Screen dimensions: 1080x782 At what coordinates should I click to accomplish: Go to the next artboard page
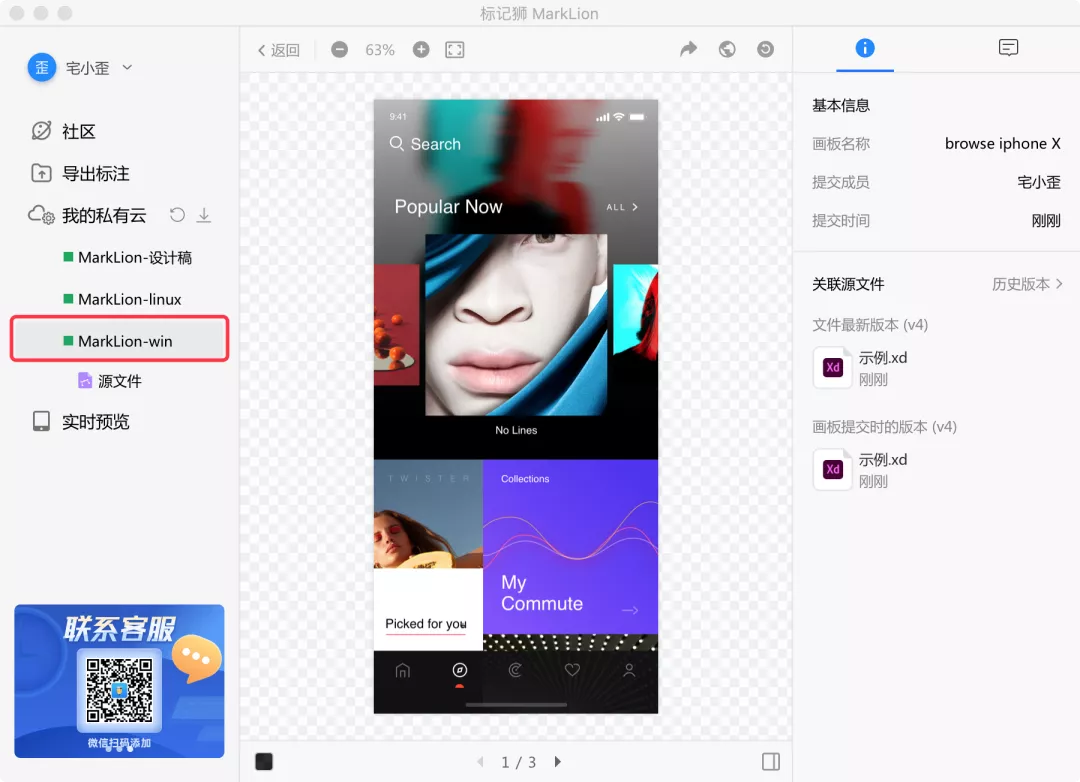(558, 762)
